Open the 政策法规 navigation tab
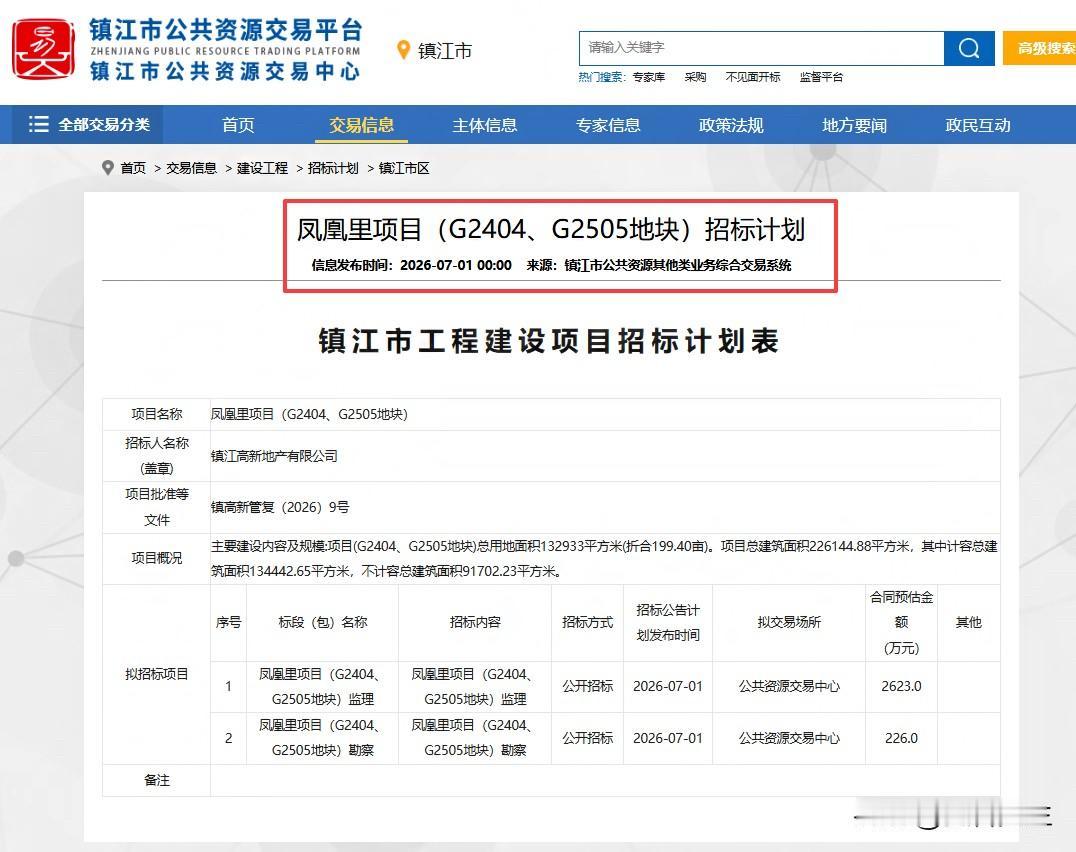1076x852 pixels. click(731, 125)
